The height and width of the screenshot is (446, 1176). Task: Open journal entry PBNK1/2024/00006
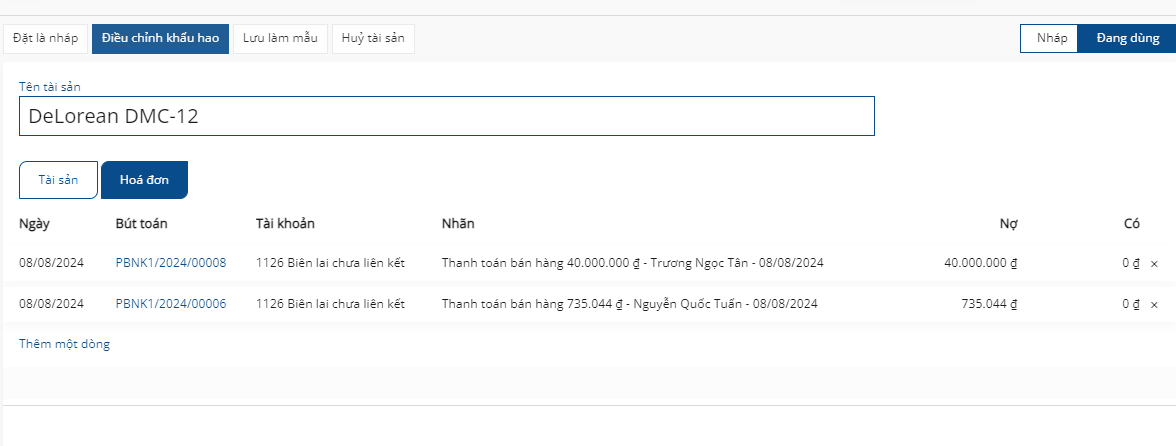171,304
